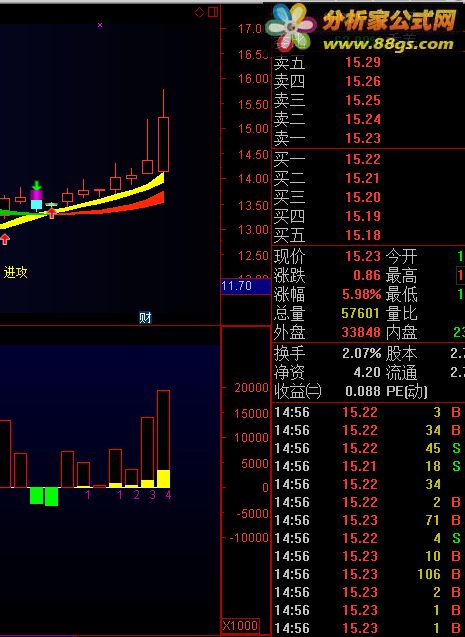Screen dimensions: 465x637
Task: Select the 卖五 ask row at 15.29
Action: pos(369,63)
